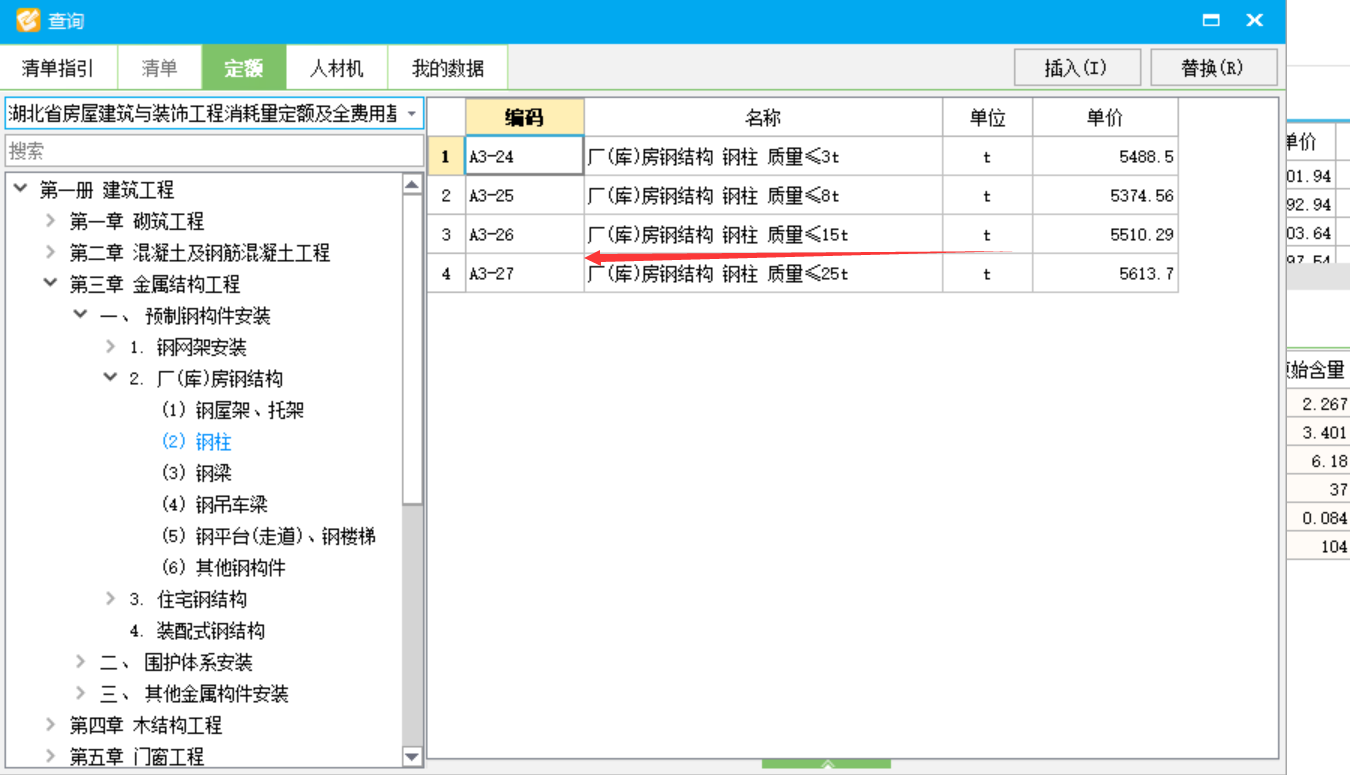Click the 名称 column header
This screenshot has height=775, width=1350.
(763, 117)
